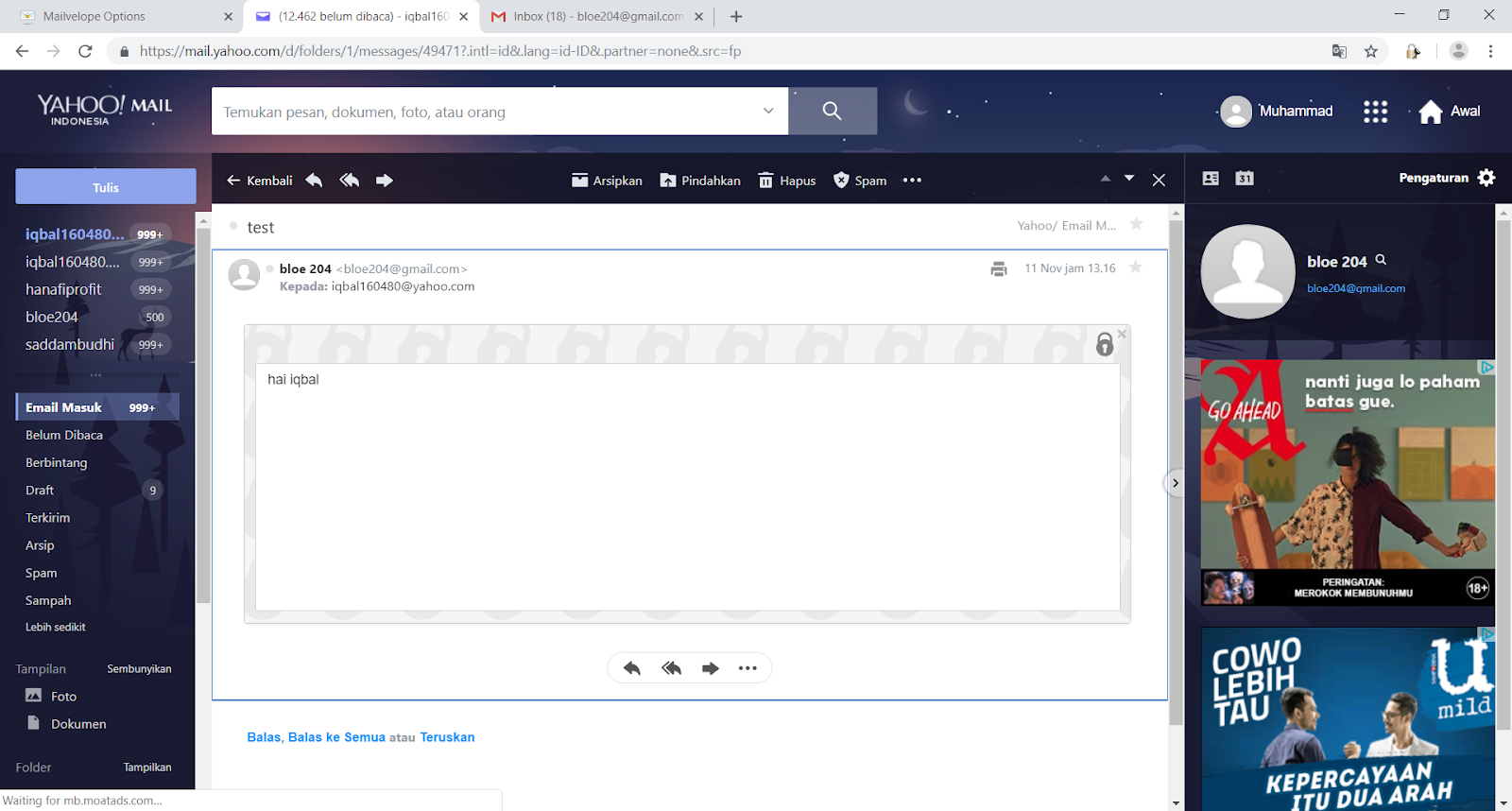Open more options below the message
The image size is (1512, 811).
pos(747,668)
